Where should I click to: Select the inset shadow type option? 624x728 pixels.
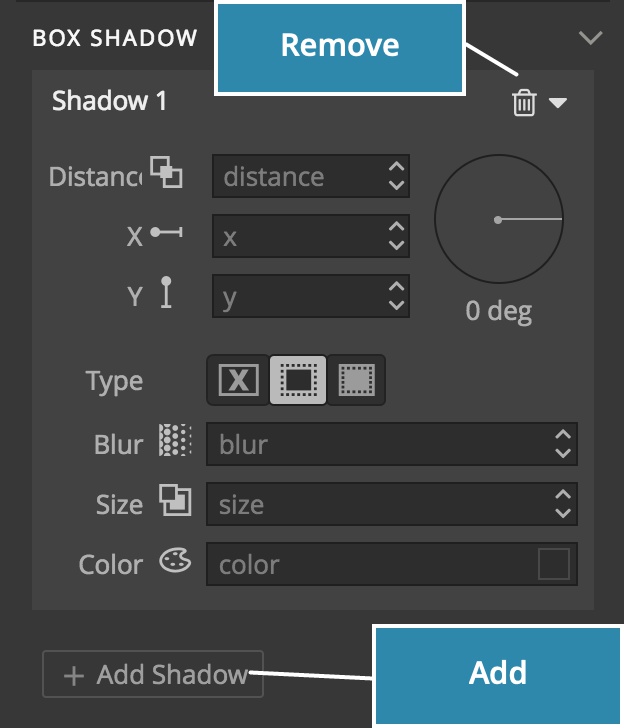[x=356, y=380]
